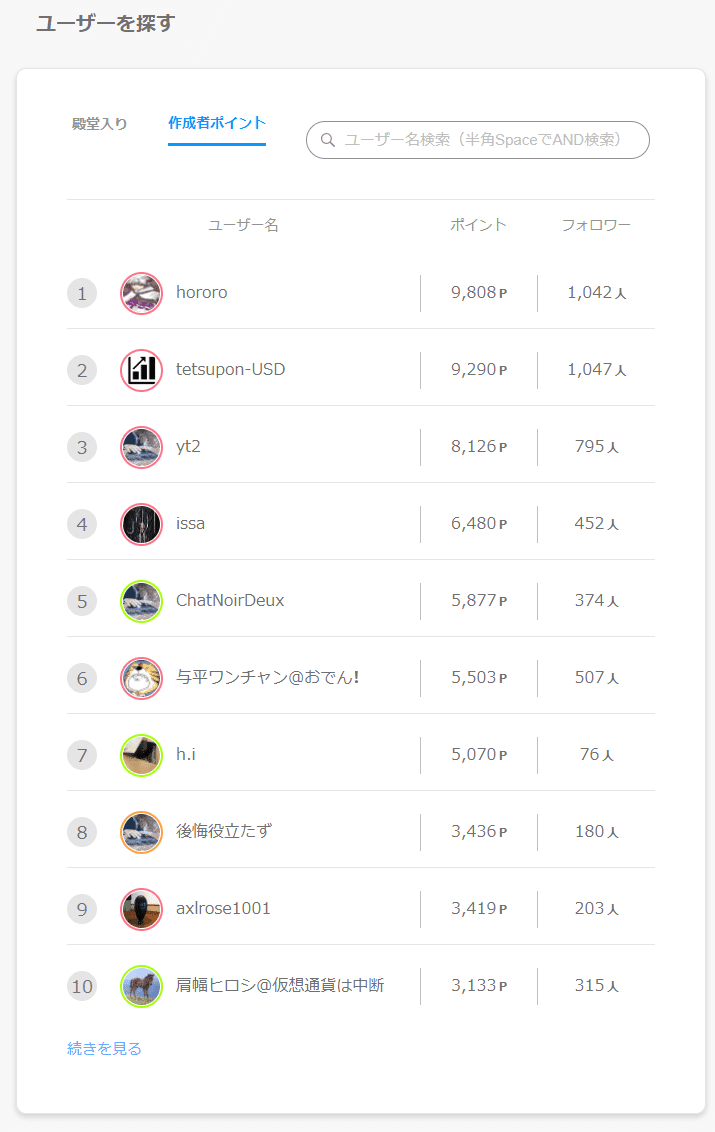This screenshot has height=1132, width=715.
Task: Focus the ユーザー名検索 input field
Action: click(478, 140)
